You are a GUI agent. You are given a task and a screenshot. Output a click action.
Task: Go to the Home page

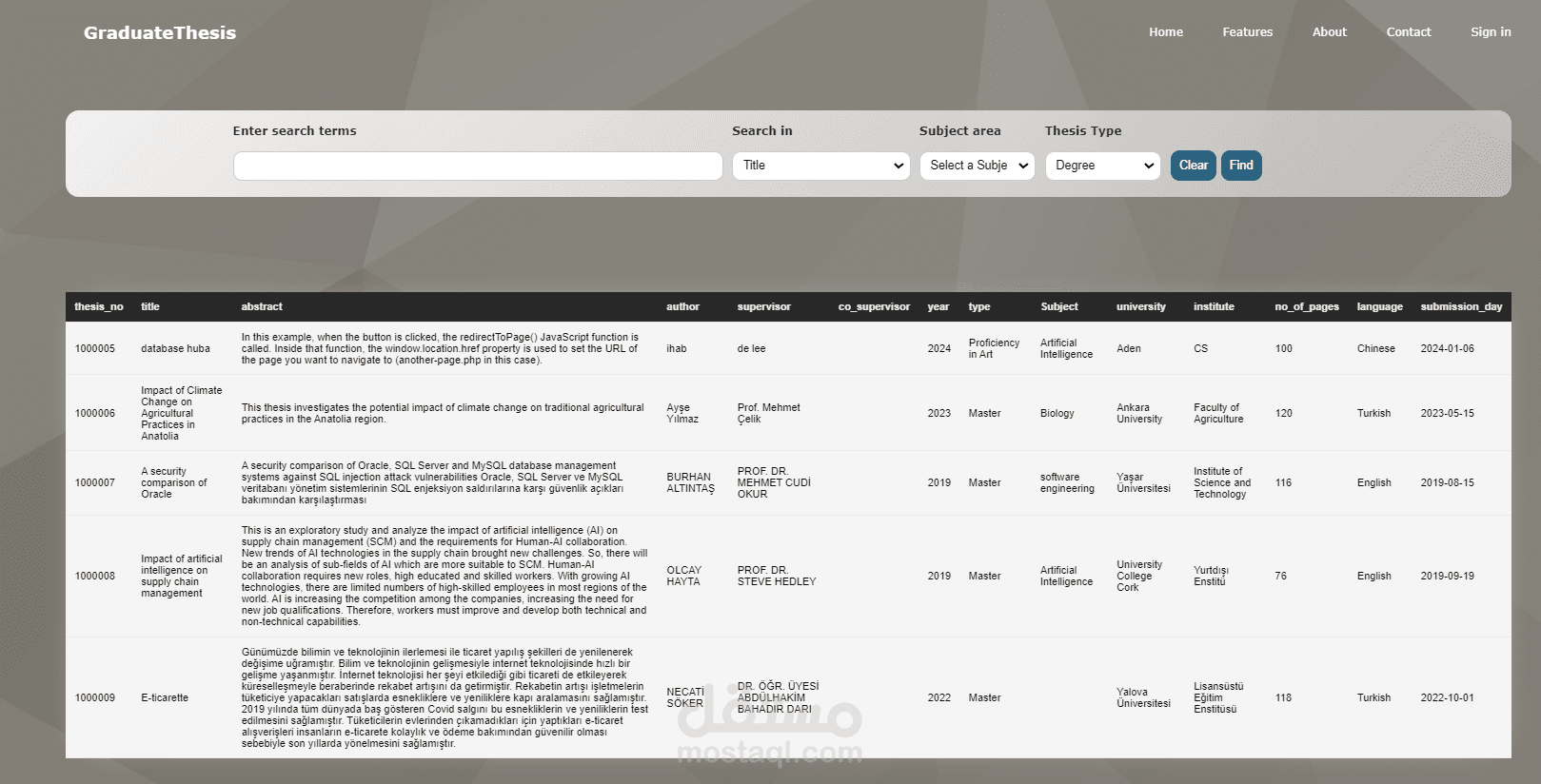click(1166, 31)
